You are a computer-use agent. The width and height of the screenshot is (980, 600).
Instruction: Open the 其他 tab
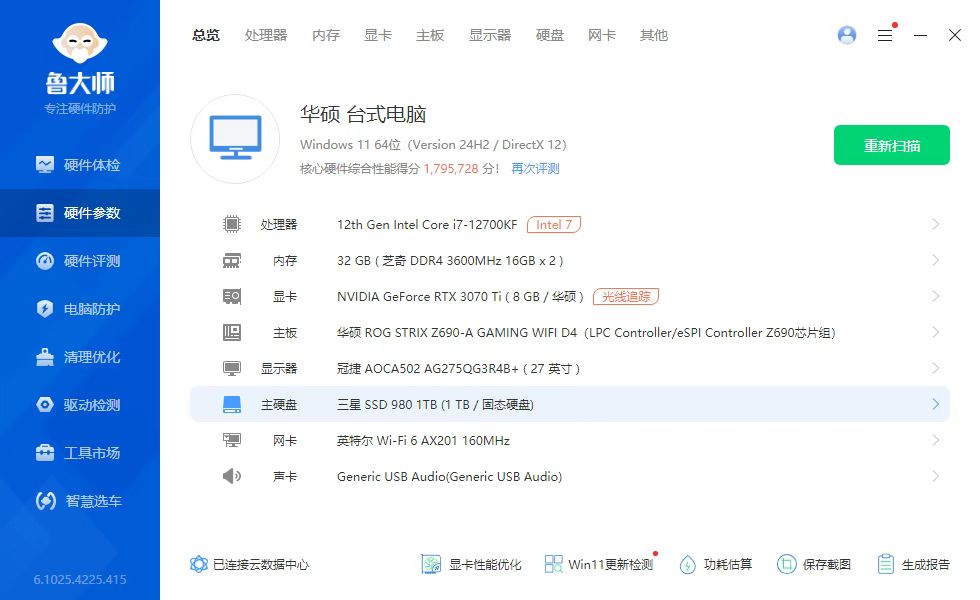click(x=654, y=35)
